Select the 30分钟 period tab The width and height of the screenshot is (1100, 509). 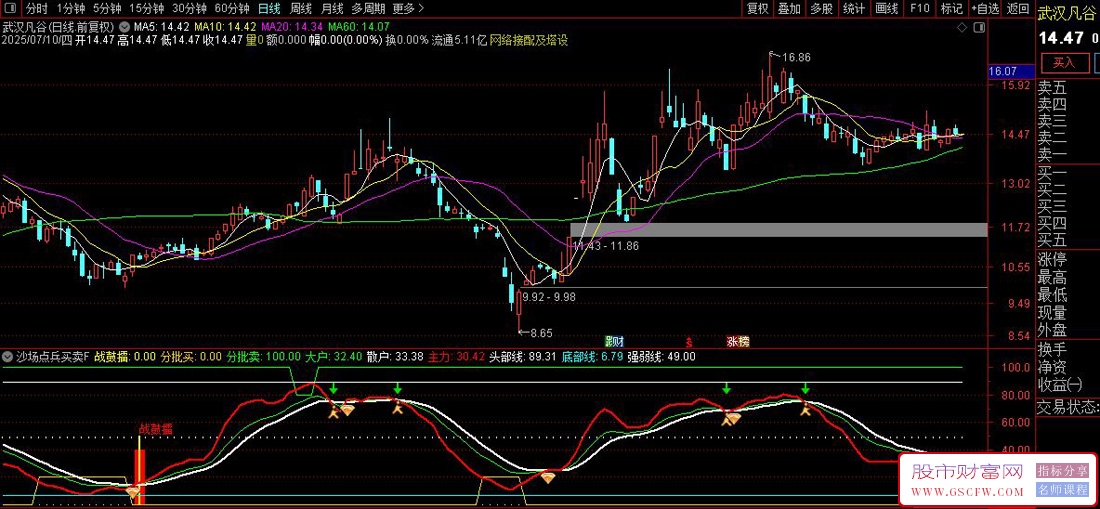point(189,9)
